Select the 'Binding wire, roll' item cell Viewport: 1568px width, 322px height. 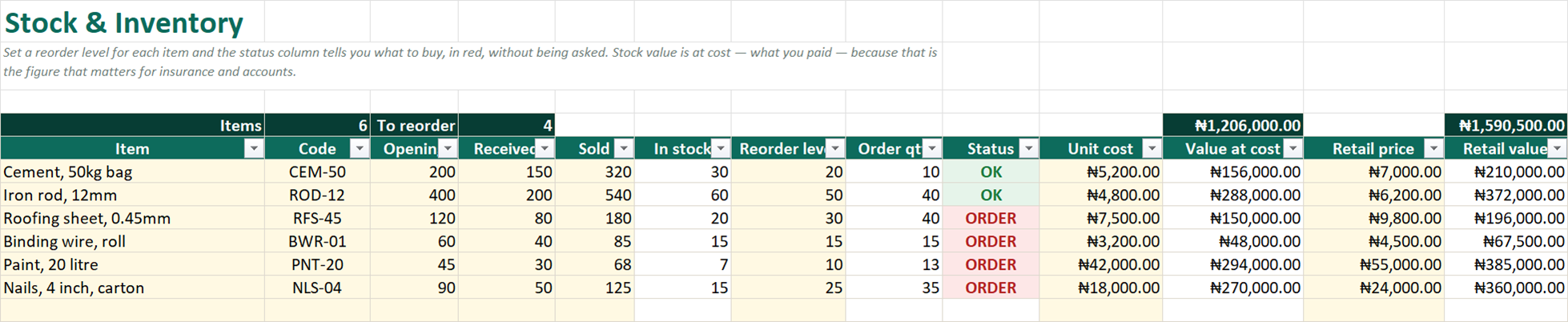tap(132, 241)
